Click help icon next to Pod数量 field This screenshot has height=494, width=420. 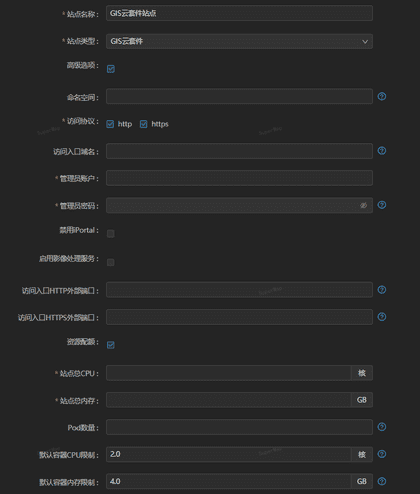[382, 427]
